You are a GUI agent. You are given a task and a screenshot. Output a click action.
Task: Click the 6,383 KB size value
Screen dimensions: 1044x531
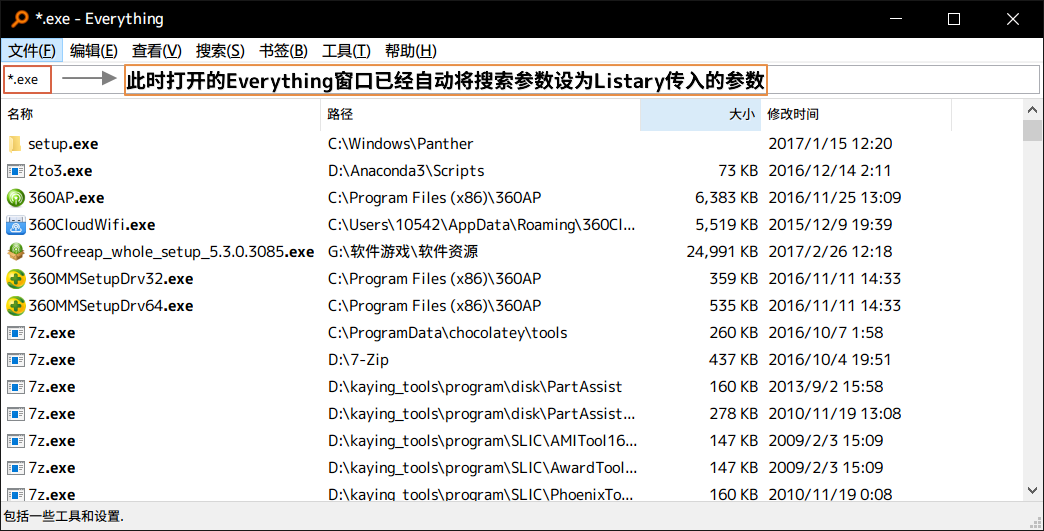click(x=726, y=198)
